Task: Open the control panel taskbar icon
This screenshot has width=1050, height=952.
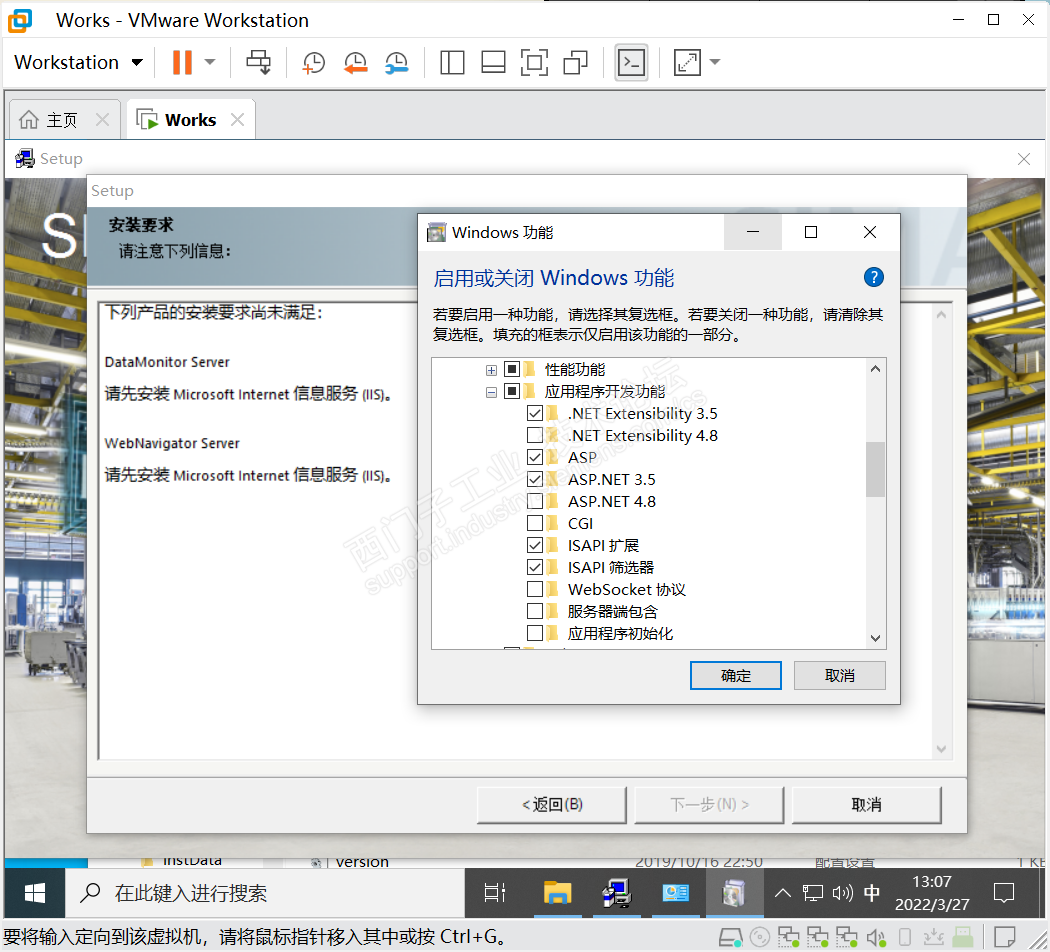Action: 675,893
